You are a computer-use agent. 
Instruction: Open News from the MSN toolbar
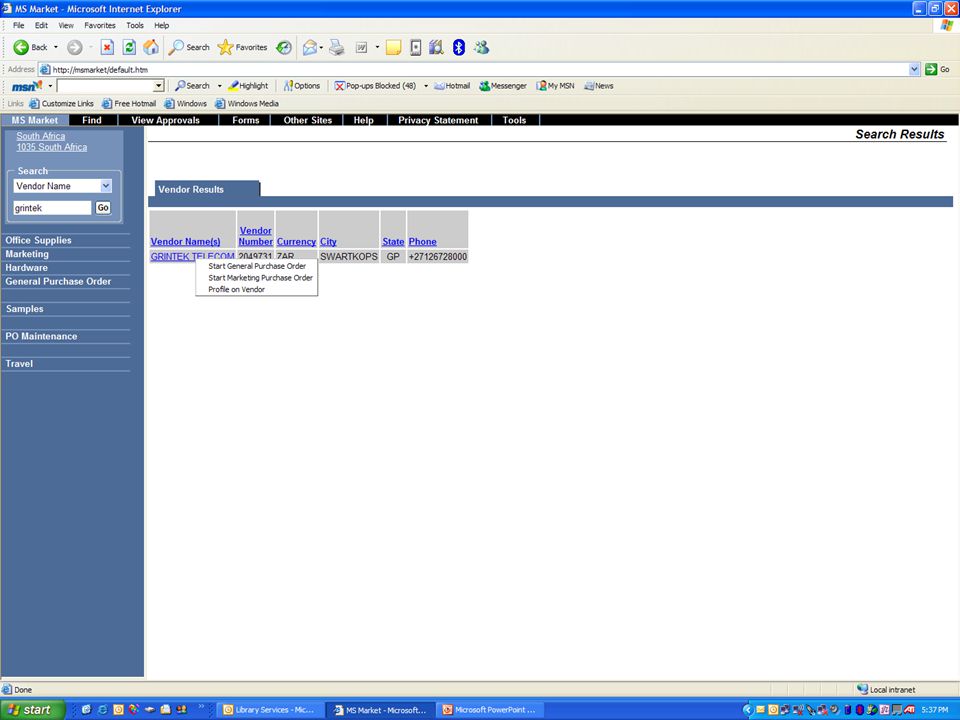tap(599, 86)
